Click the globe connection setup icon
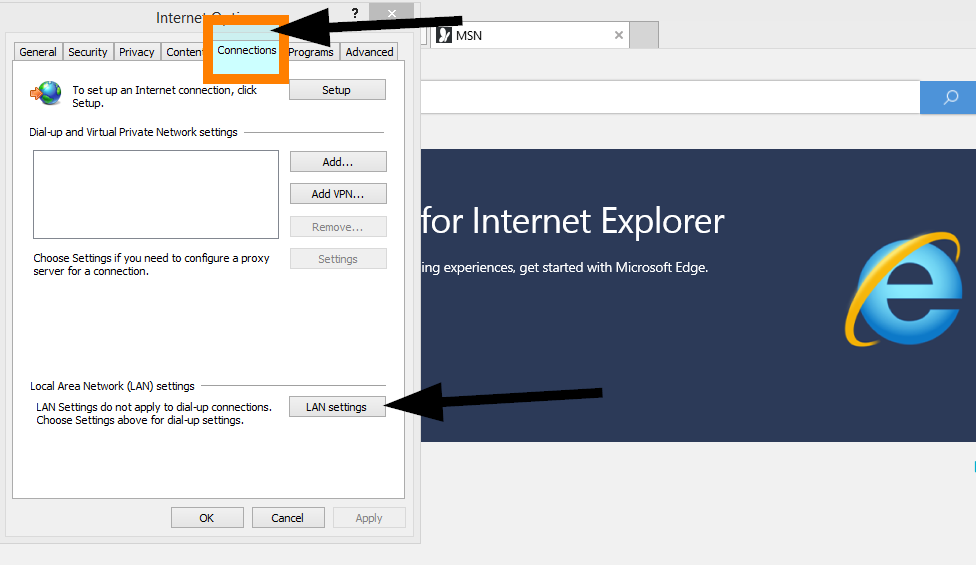976x565 pixels. [46, 94]
